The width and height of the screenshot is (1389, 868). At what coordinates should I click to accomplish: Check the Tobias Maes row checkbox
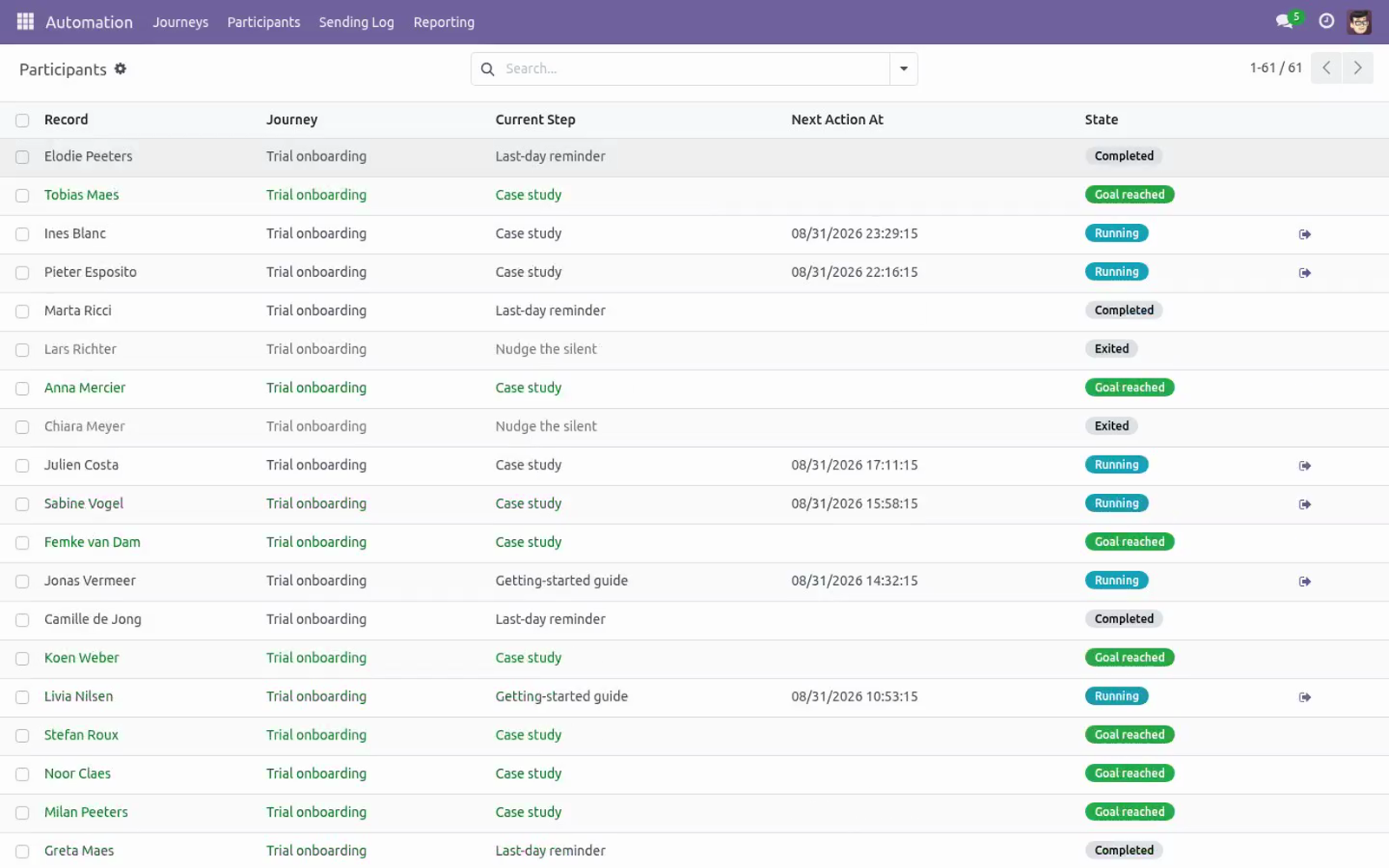click(x=23, y=196)
